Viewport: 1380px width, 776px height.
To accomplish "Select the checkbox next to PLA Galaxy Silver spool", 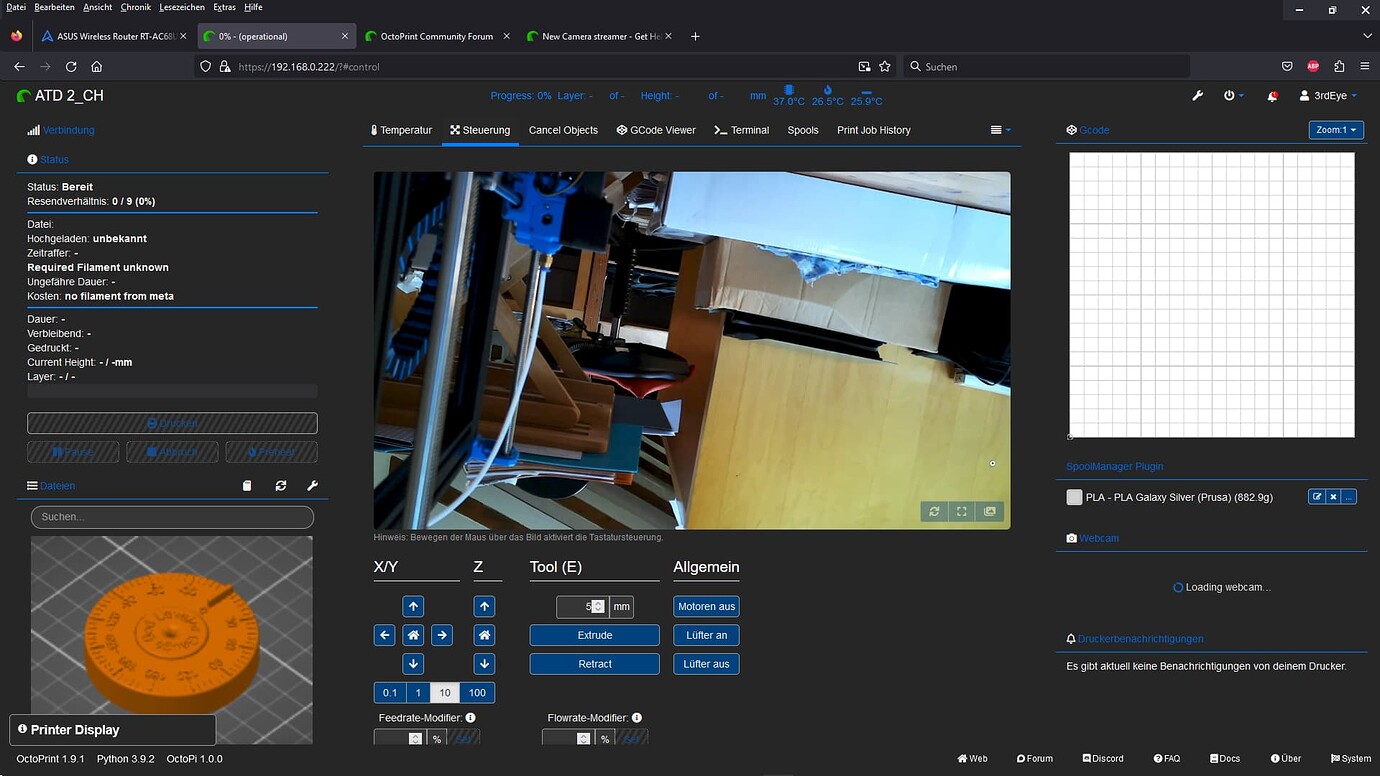I will coord(1074,496).
